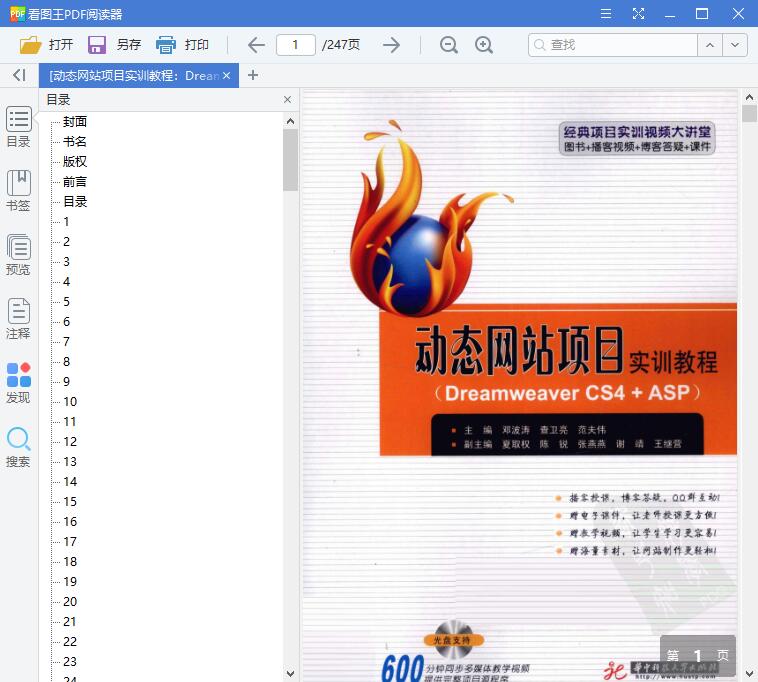
Task: Select 前言 in outline
Action: tap(75, 181)
